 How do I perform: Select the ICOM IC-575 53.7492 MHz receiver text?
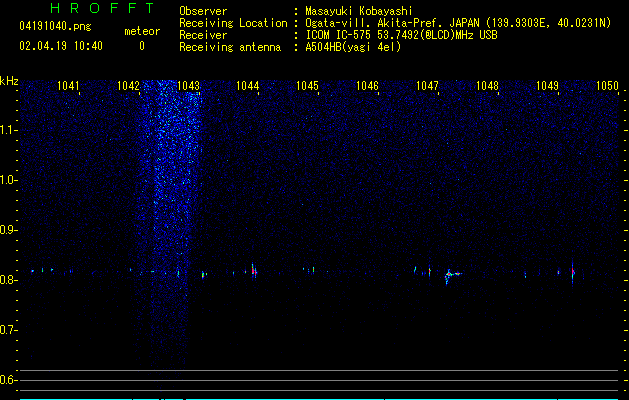(x=401, y=35)
